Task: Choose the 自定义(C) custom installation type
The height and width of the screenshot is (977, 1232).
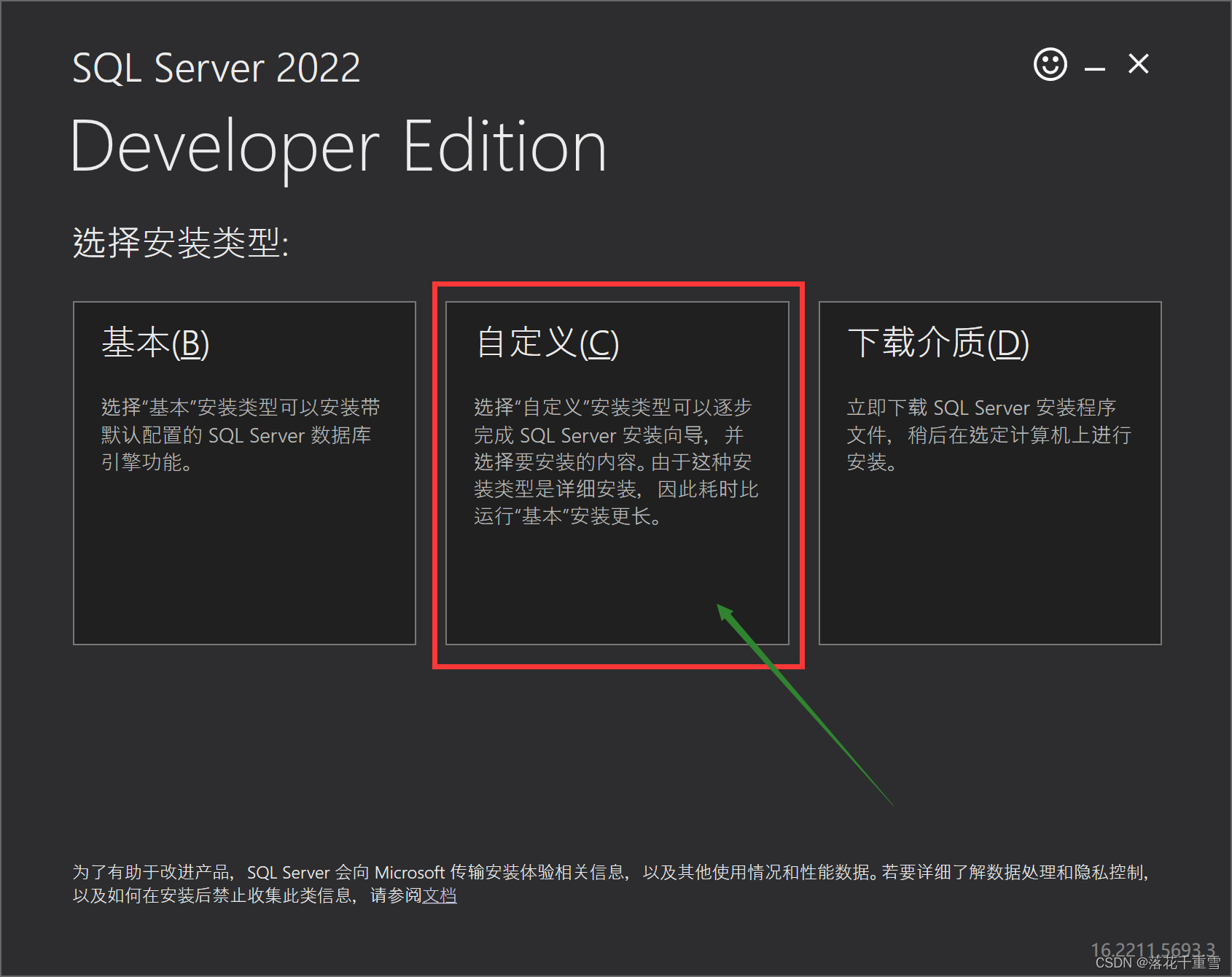Action: [x=617, y=473]
